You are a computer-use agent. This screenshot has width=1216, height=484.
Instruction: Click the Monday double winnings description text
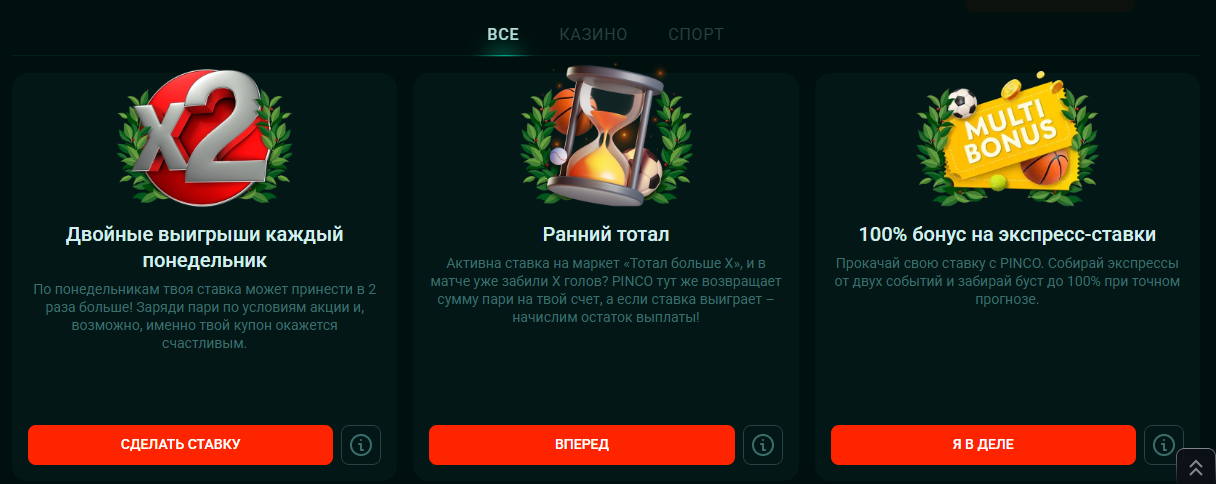click(205, 316)
